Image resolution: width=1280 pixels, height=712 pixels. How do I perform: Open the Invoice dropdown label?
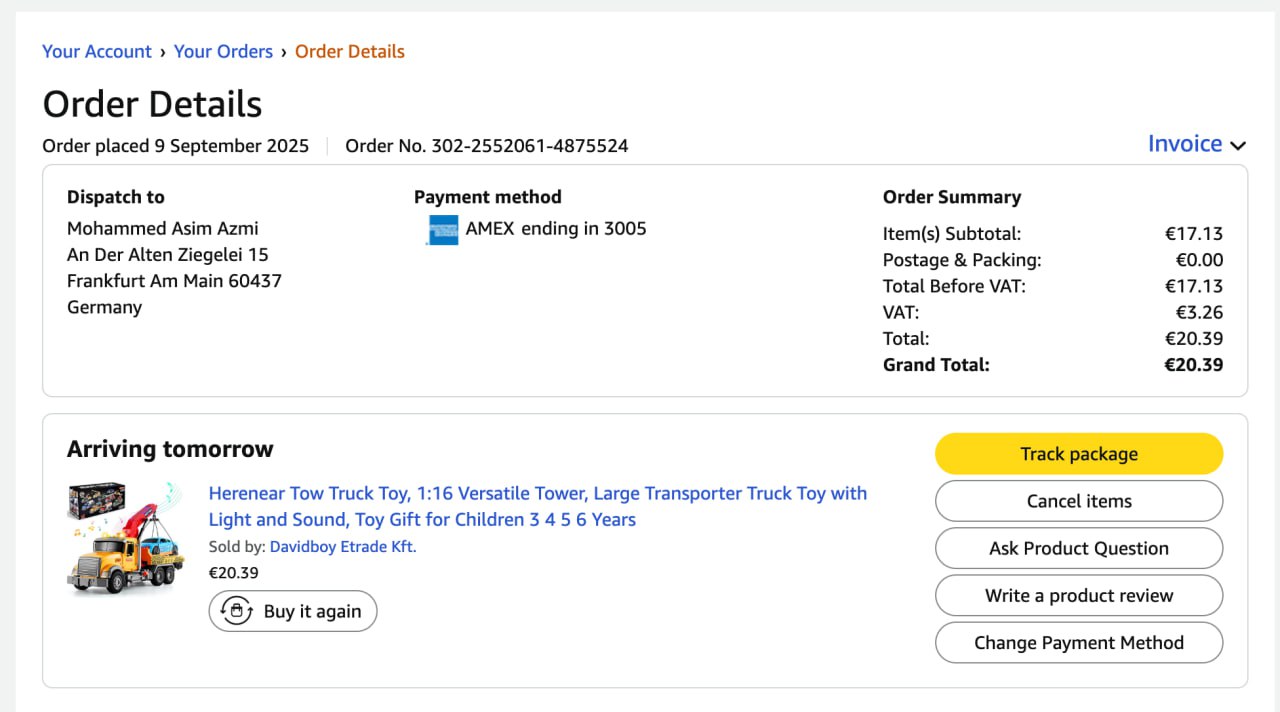point(1184,144)
